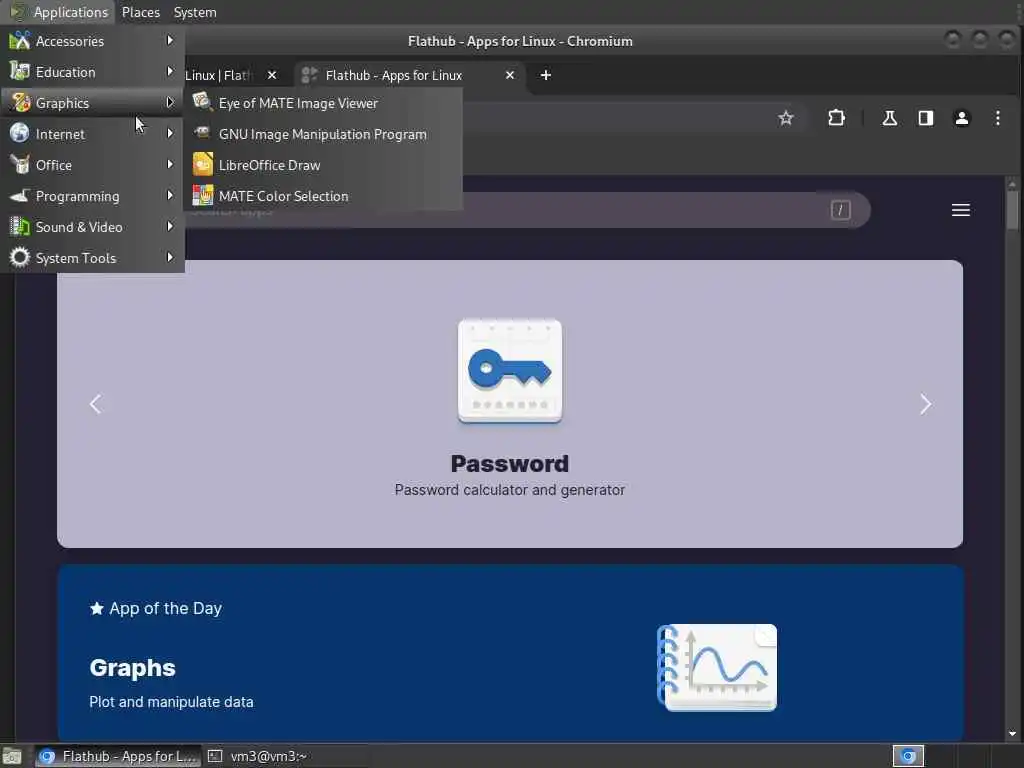Expand the Programming submenu arrow
1024x768 pixels.
(170, 195)
